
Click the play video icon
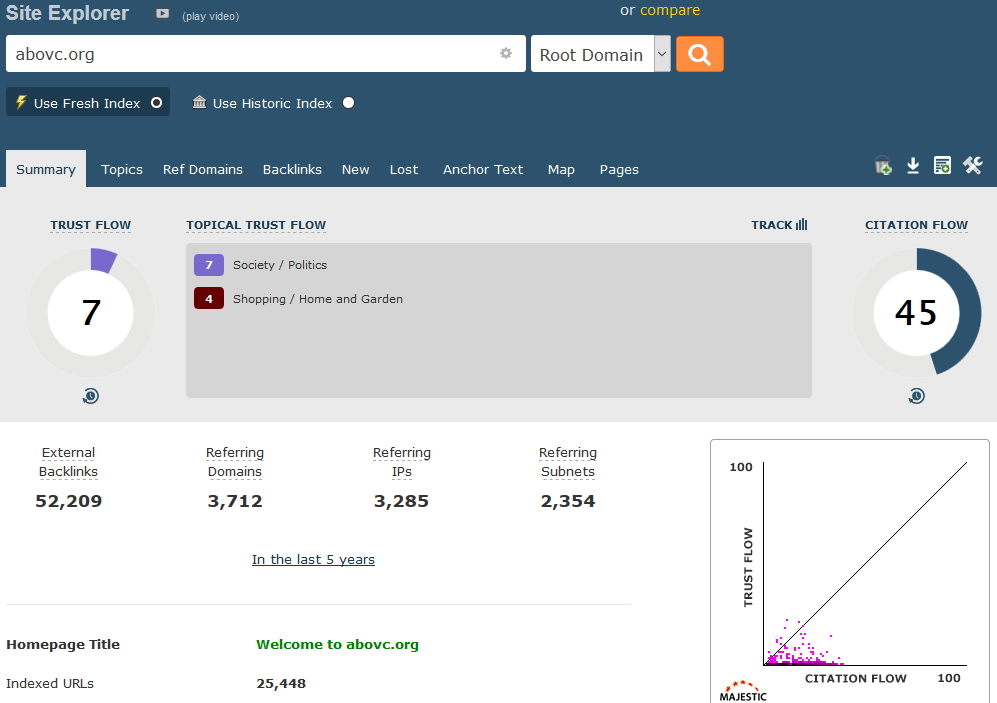pos(163,14)
